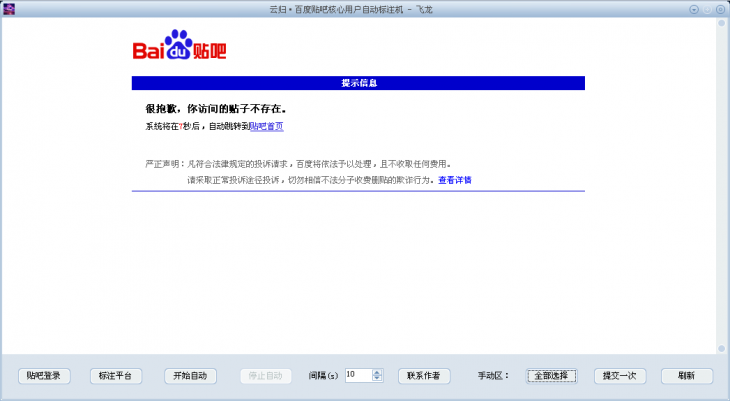The height and width of the screenshot is (401, 730).
Task: Increase interval with spinner up arrow
Action: pos(378,372)
